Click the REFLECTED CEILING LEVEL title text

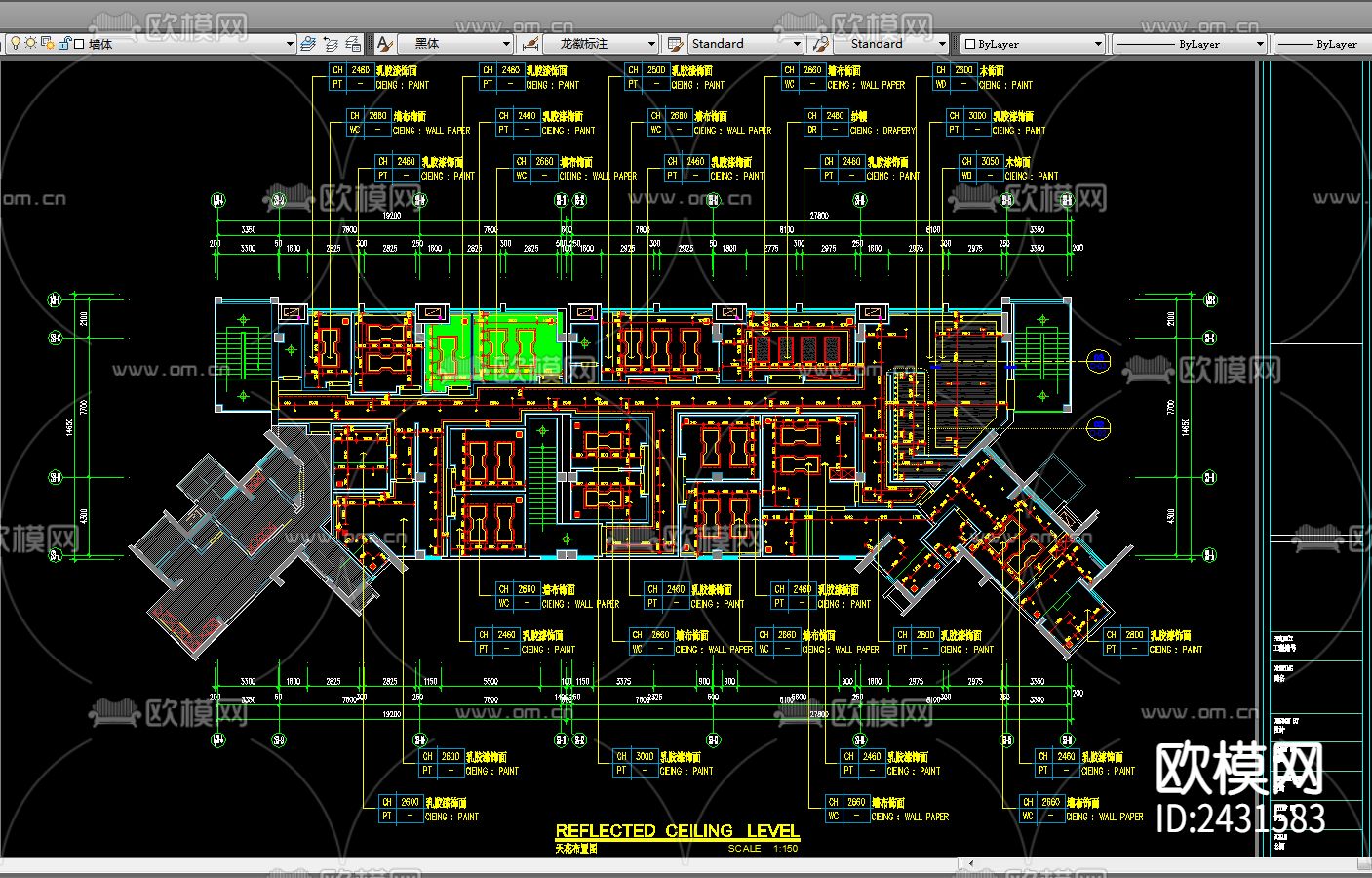click(x=677, y=831)
